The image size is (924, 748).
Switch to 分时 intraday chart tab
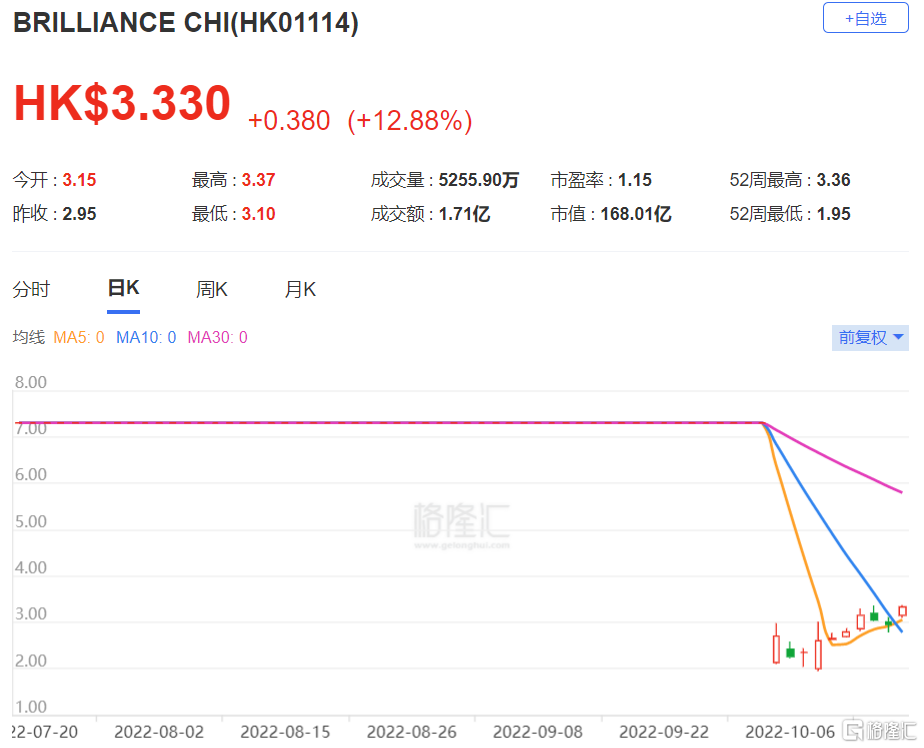point(31,289)
